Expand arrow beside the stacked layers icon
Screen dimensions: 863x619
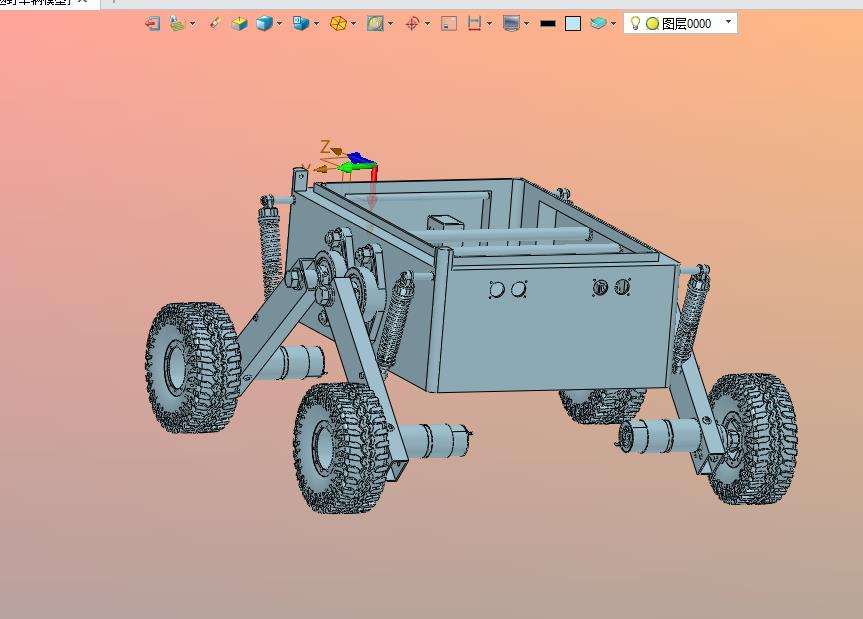point(614,24)
